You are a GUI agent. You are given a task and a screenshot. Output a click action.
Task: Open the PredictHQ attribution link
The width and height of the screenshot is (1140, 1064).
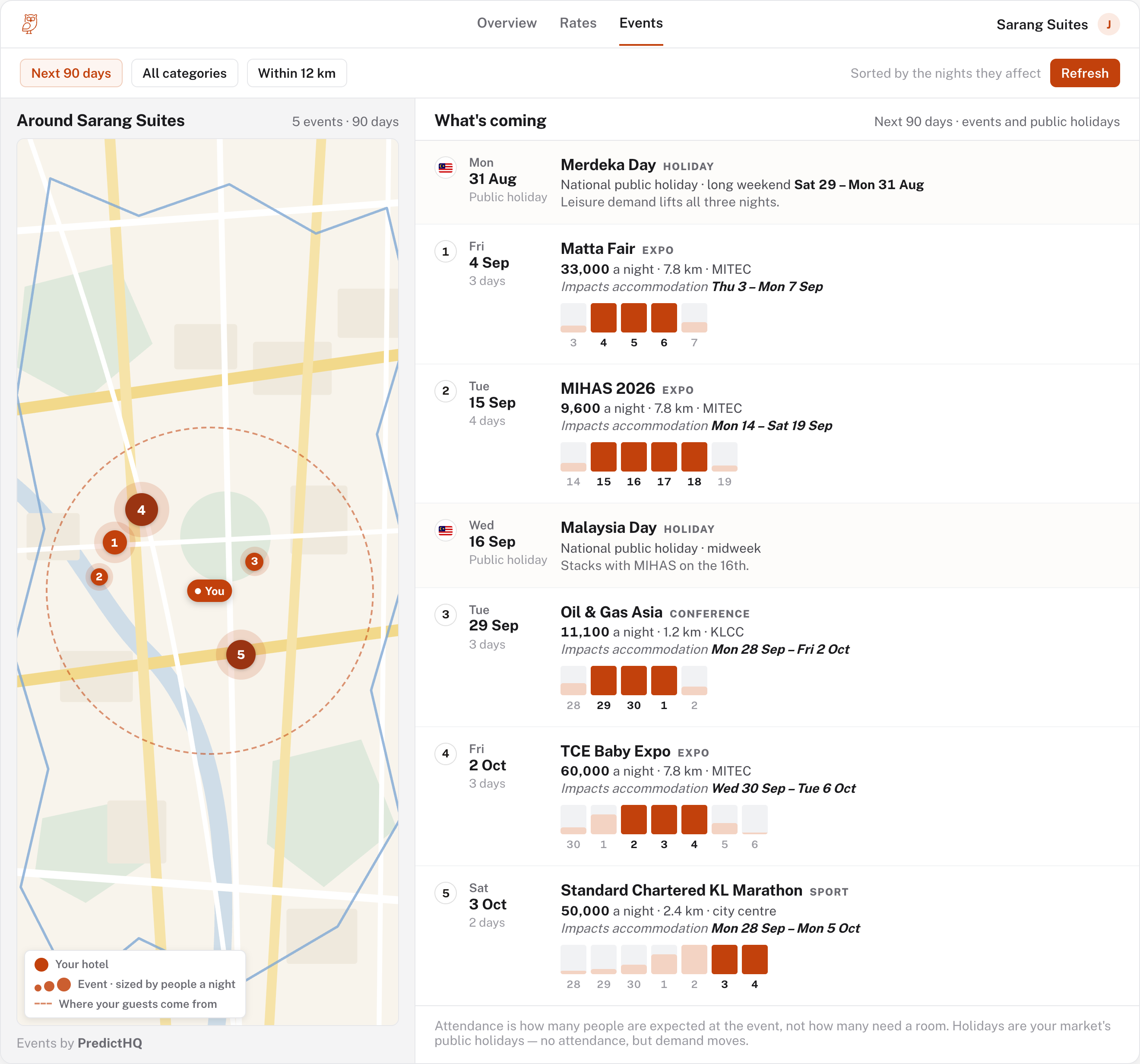pyautogui.click(x=110, y=1043)
